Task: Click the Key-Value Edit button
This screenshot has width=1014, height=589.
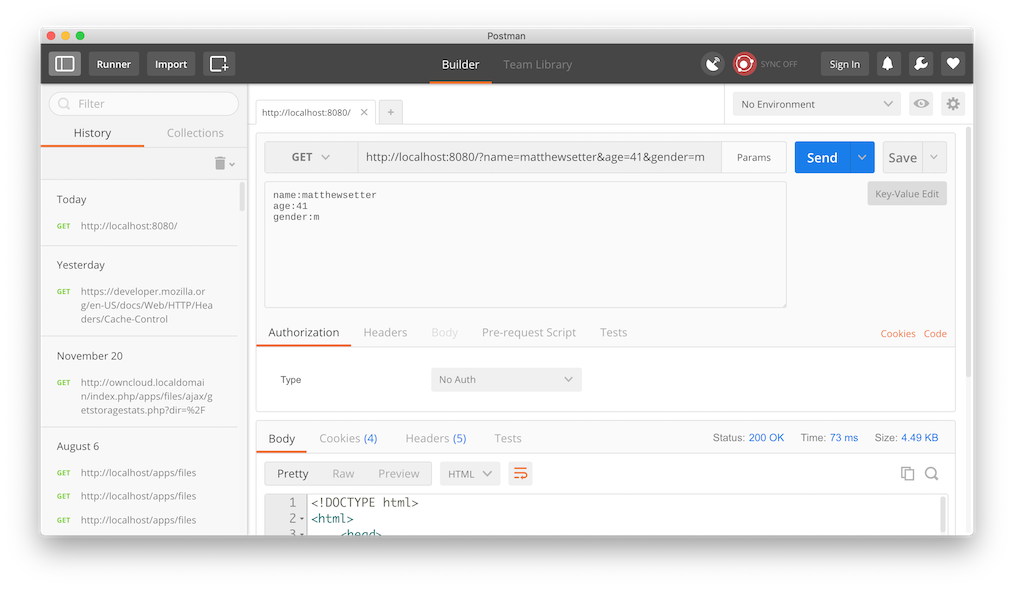Action: point(907,194)
